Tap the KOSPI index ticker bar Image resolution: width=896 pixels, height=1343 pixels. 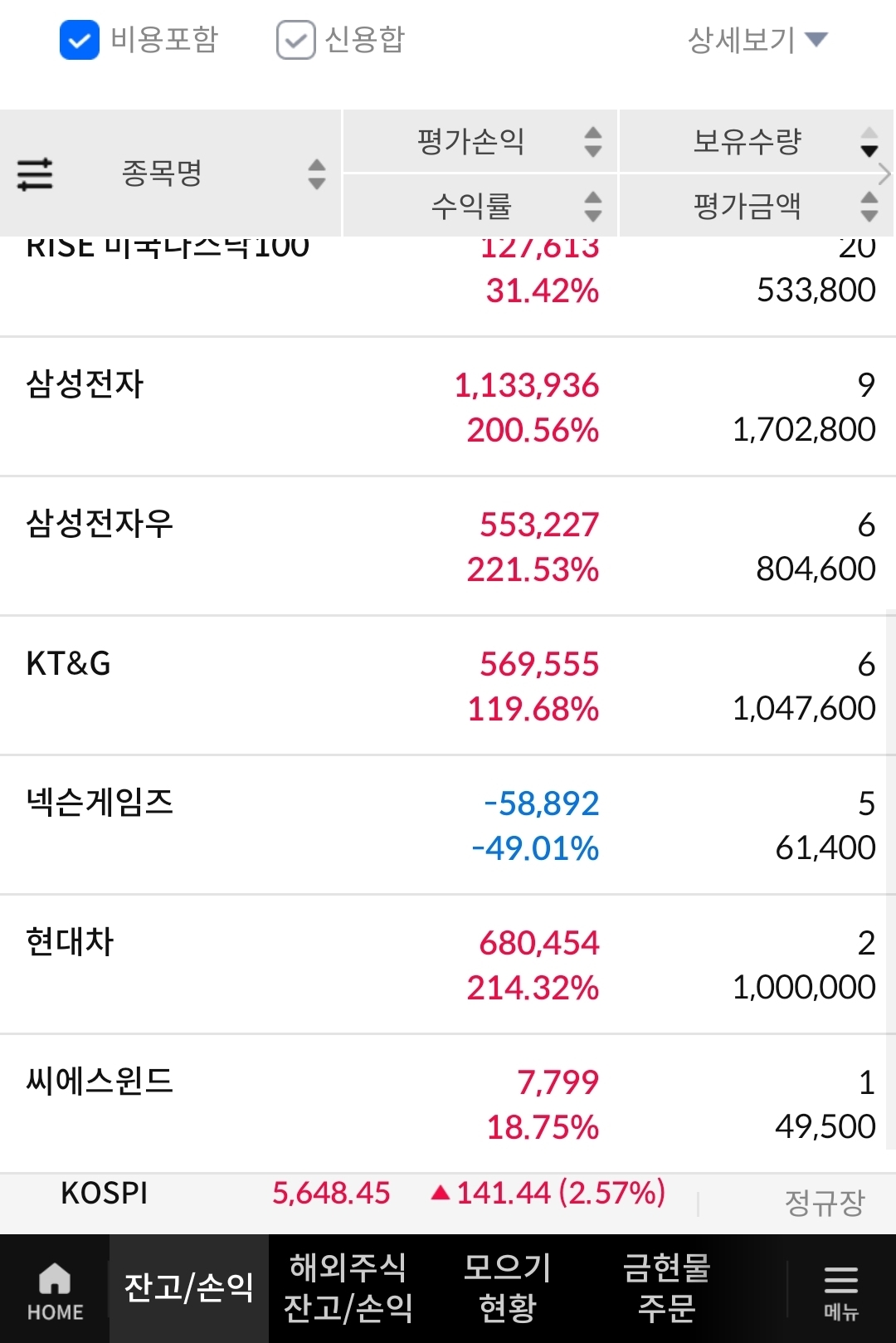point(448,1194)
